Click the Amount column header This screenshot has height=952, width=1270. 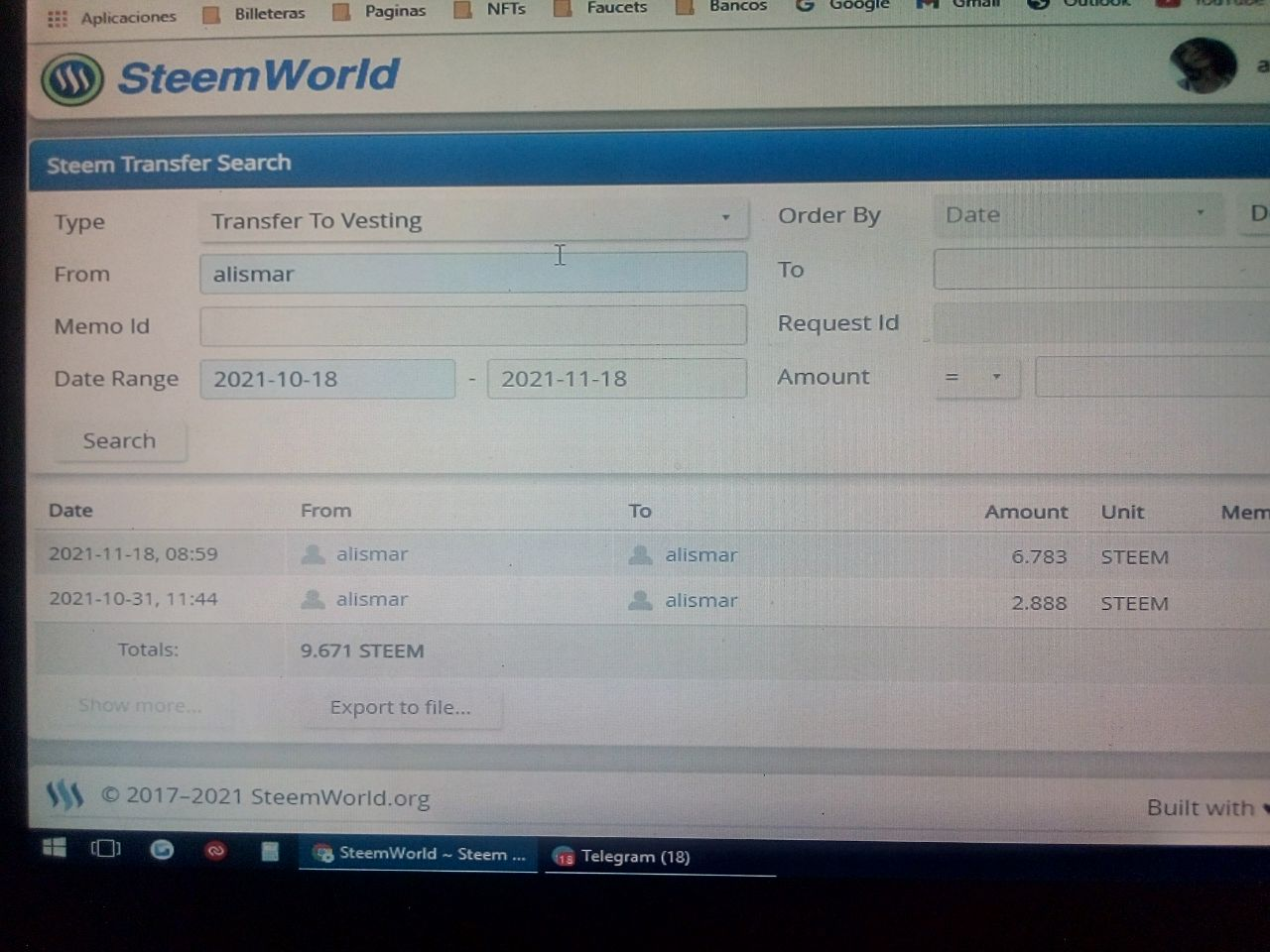click(1026, 512)
